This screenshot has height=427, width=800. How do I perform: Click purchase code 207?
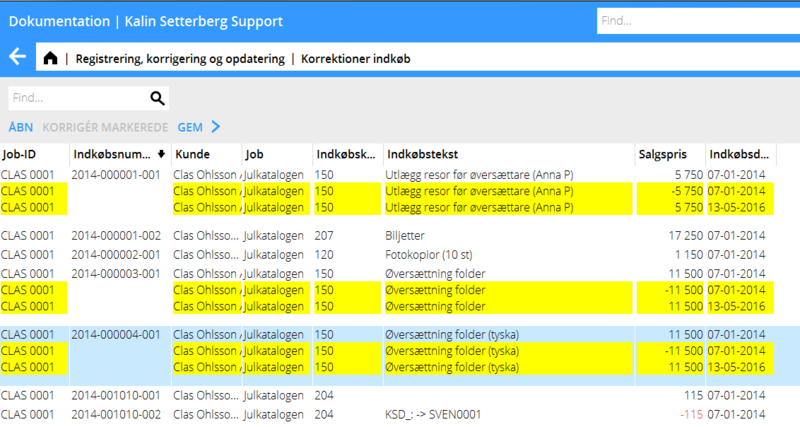tap(324, 236)
